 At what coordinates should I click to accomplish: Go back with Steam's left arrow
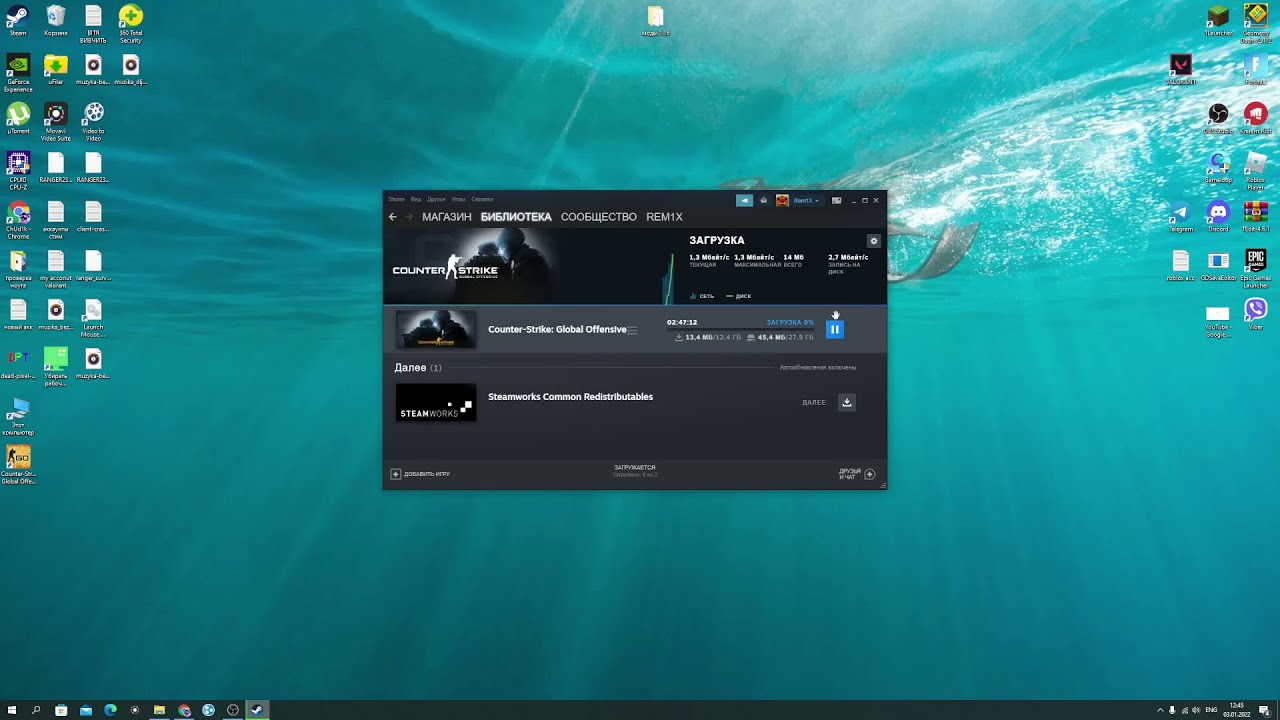(393, 217)
